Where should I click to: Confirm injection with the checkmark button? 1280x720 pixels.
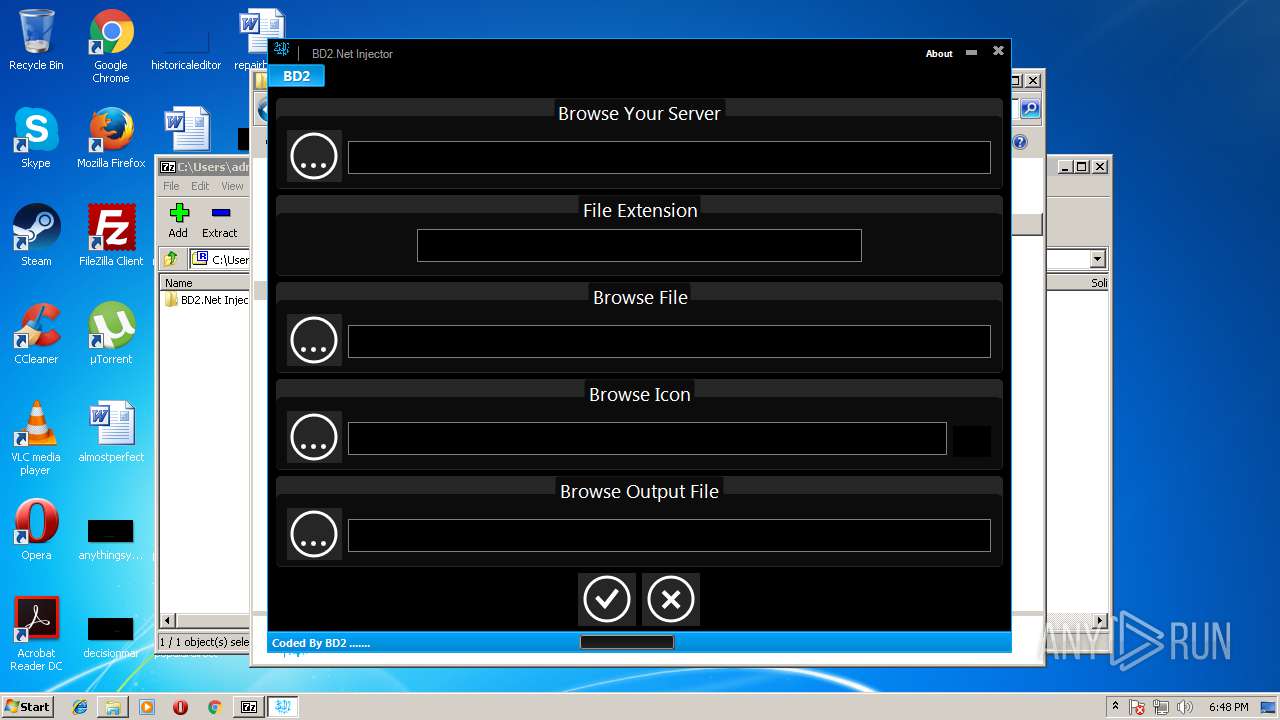coord(607,599)
